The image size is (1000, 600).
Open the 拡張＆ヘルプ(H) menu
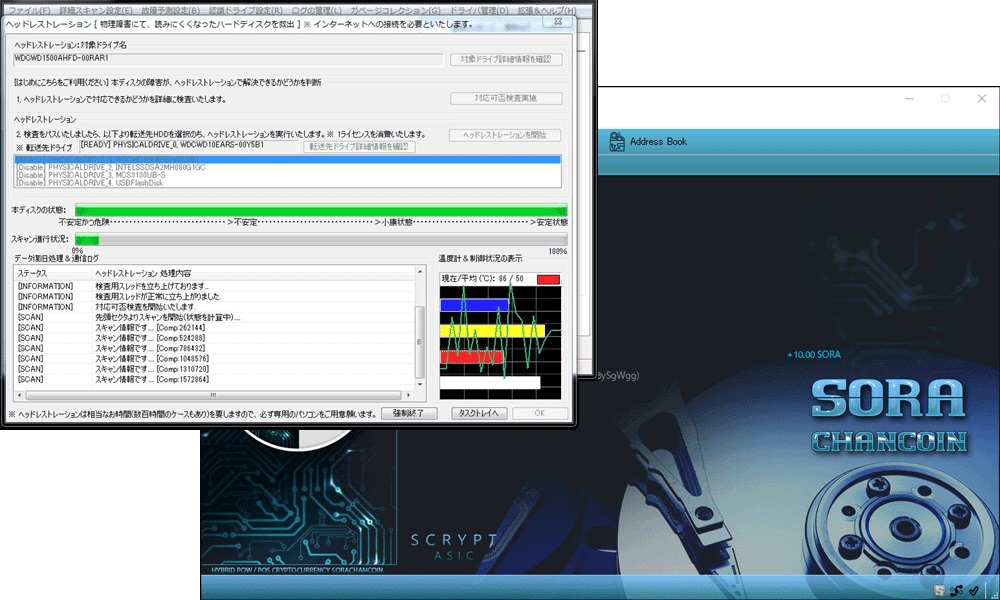[547, 11]
